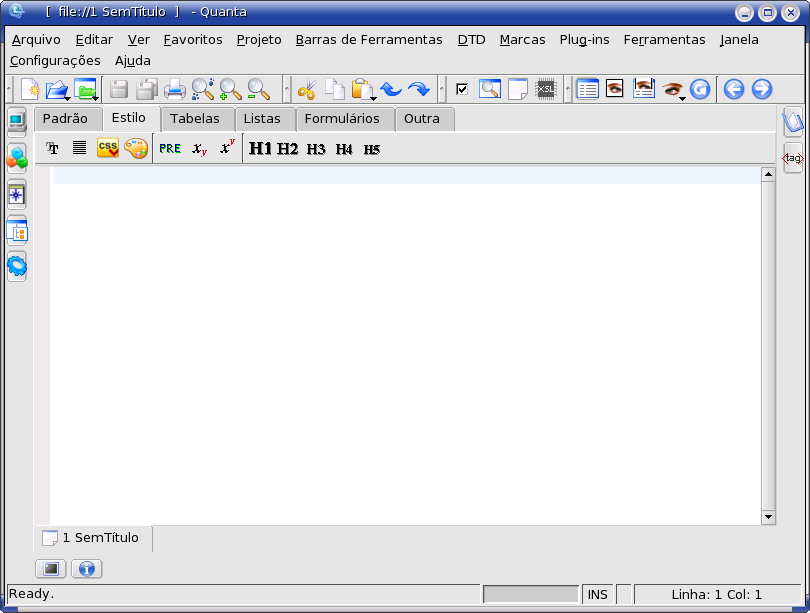Open the Plug-ins menu
810x613 pixels.
click(584, 40)
